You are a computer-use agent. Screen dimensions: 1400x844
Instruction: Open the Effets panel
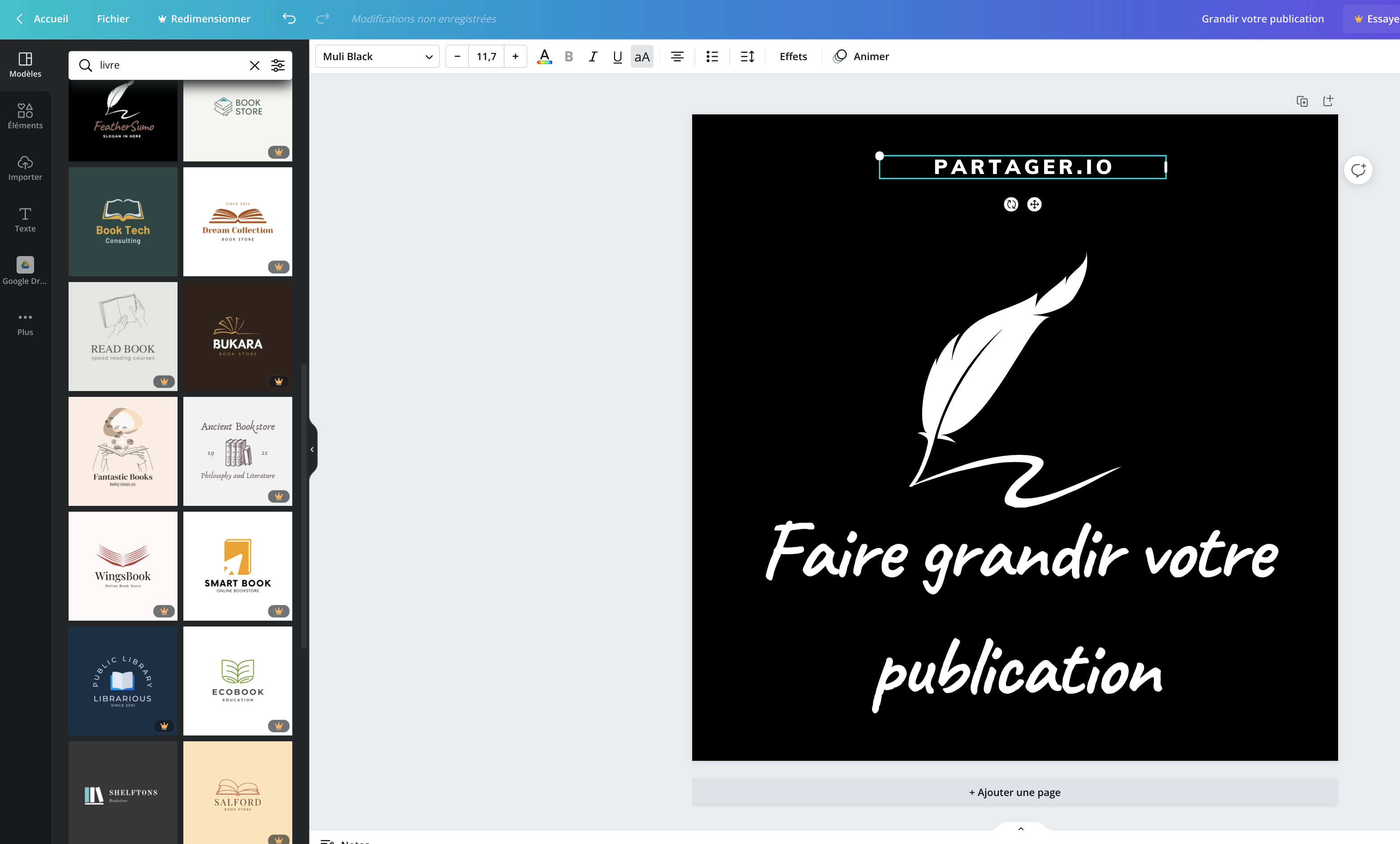[x=793, y=56]
